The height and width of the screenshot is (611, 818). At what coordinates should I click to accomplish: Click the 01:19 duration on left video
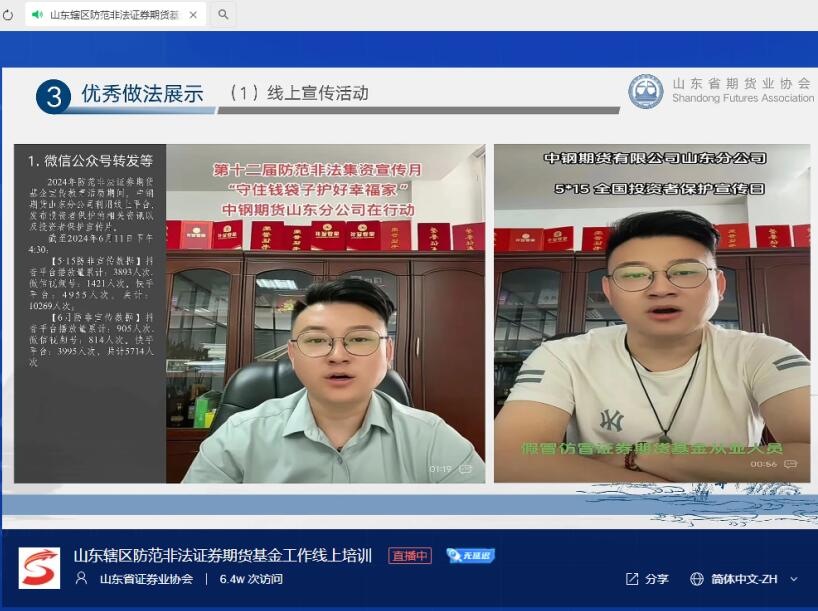[440, 469]
